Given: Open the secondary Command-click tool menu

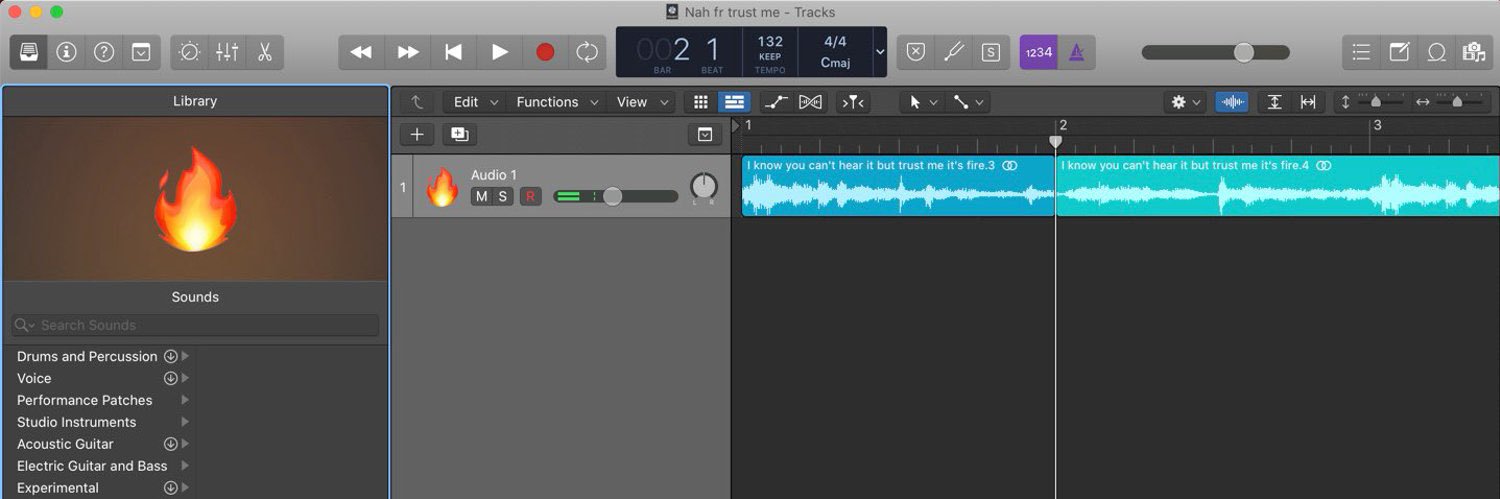Looking at the screenshot, I should tap(967, 102).
